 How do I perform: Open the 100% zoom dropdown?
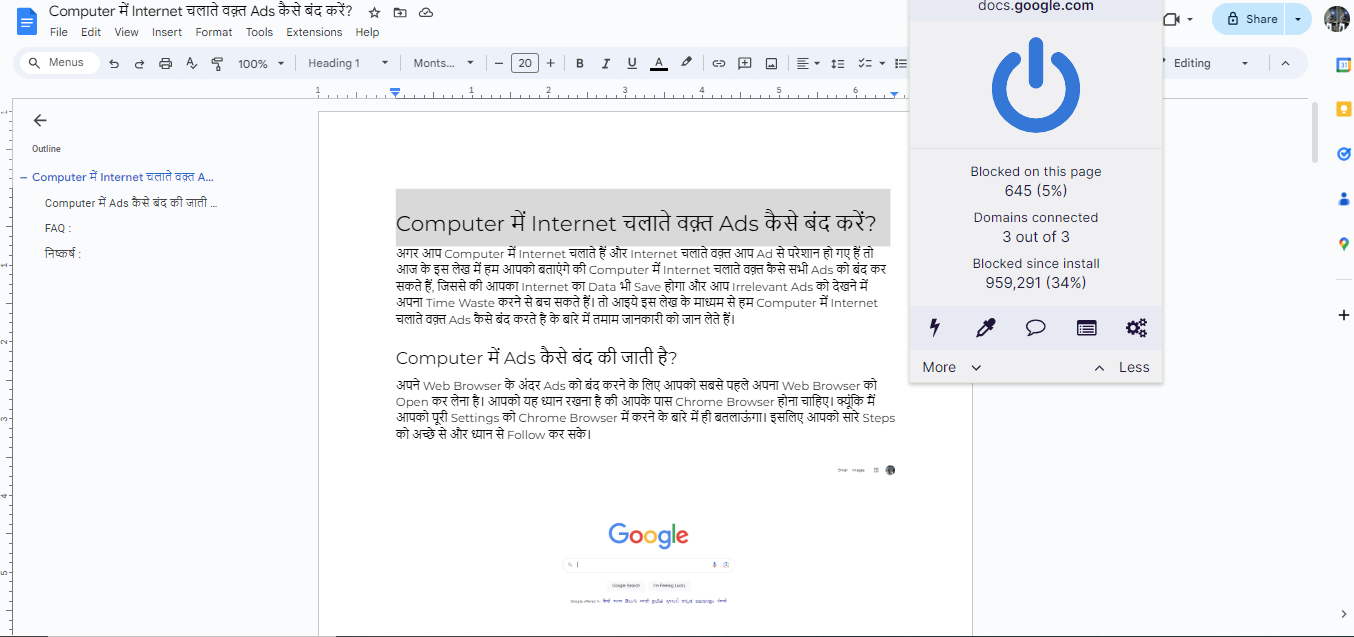tap(261, 63)
